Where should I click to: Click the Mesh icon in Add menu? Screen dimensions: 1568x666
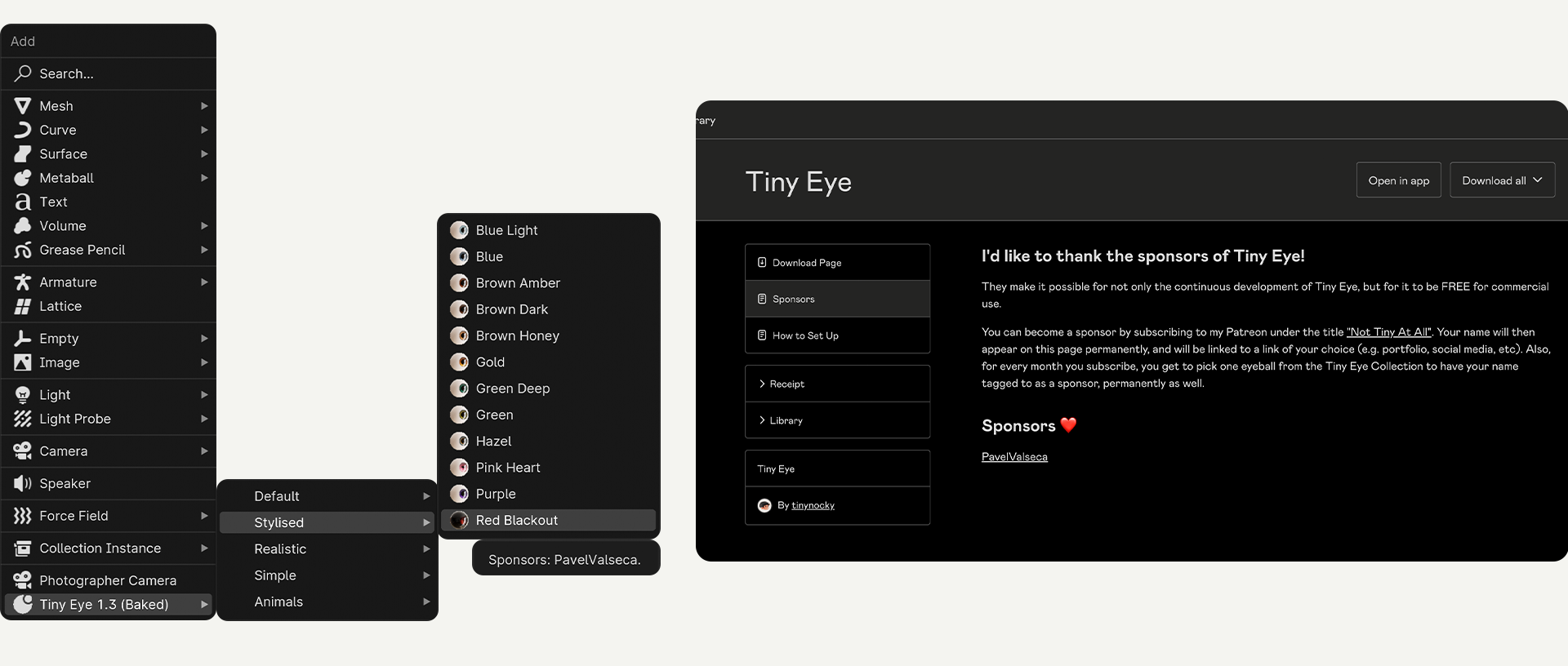pos(23,106)
